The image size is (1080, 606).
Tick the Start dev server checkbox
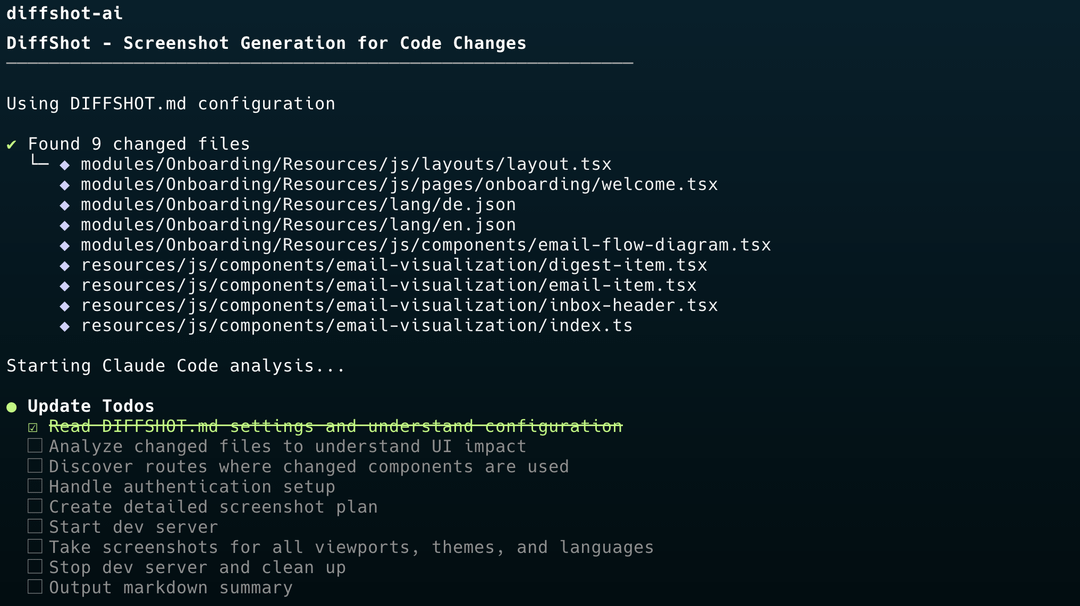[34, 526]
